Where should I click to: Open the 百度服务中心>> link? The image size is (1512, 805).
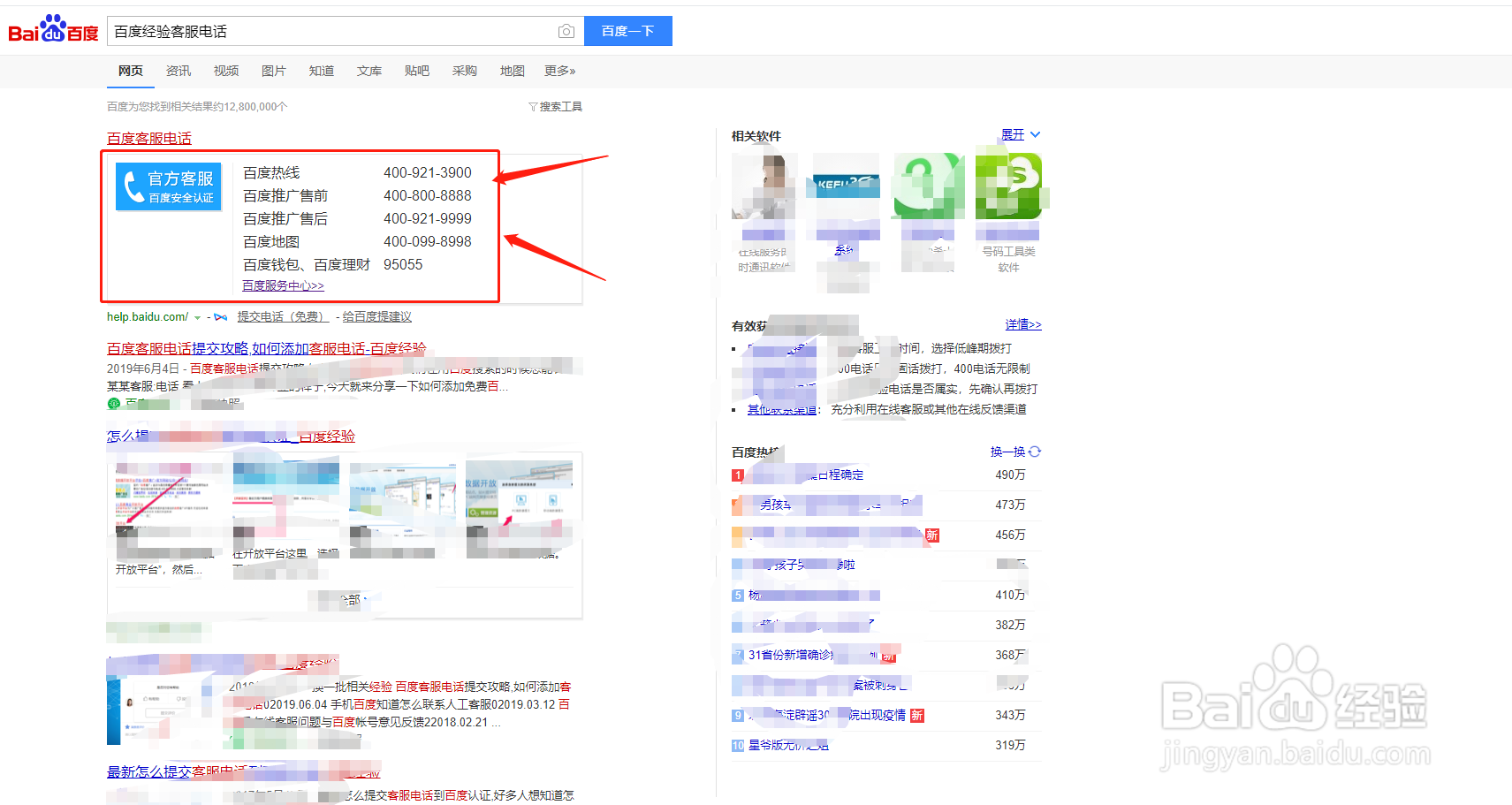(x=283, y=285)
